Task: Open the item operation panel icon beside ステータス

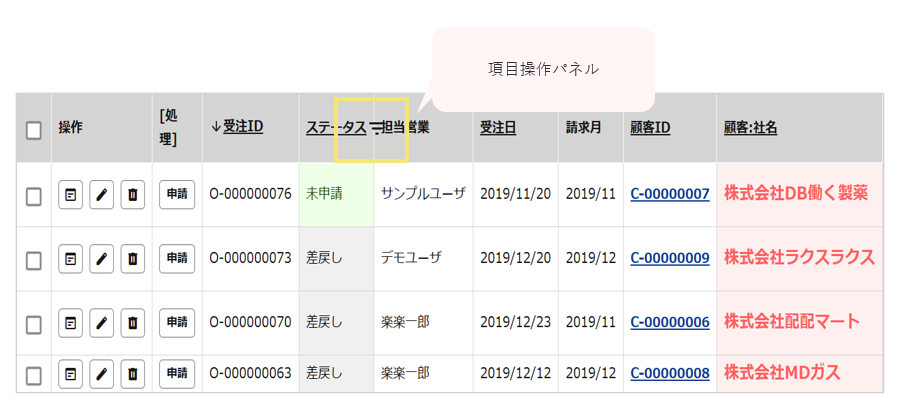Action: (x=375, y=129)
